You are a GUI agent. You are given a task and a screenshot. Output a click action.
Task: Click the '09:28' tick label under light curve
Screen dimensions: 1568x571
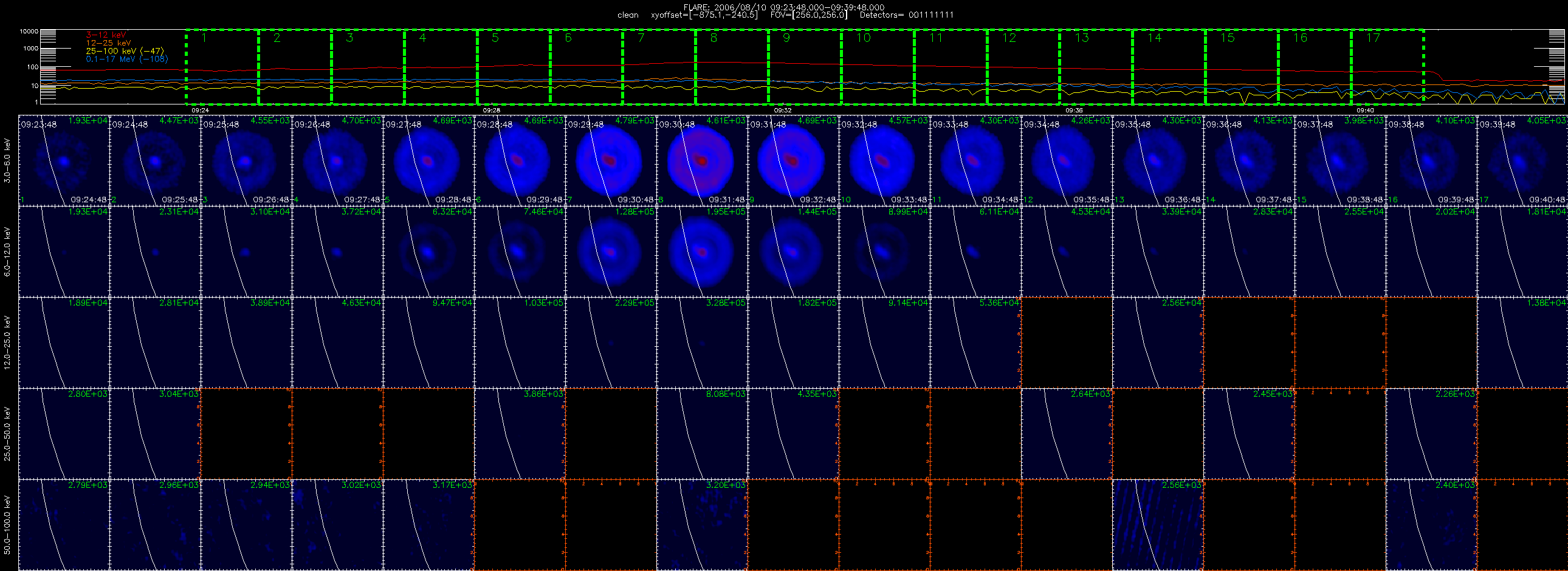pyautogui.click(x=491, y=110)
